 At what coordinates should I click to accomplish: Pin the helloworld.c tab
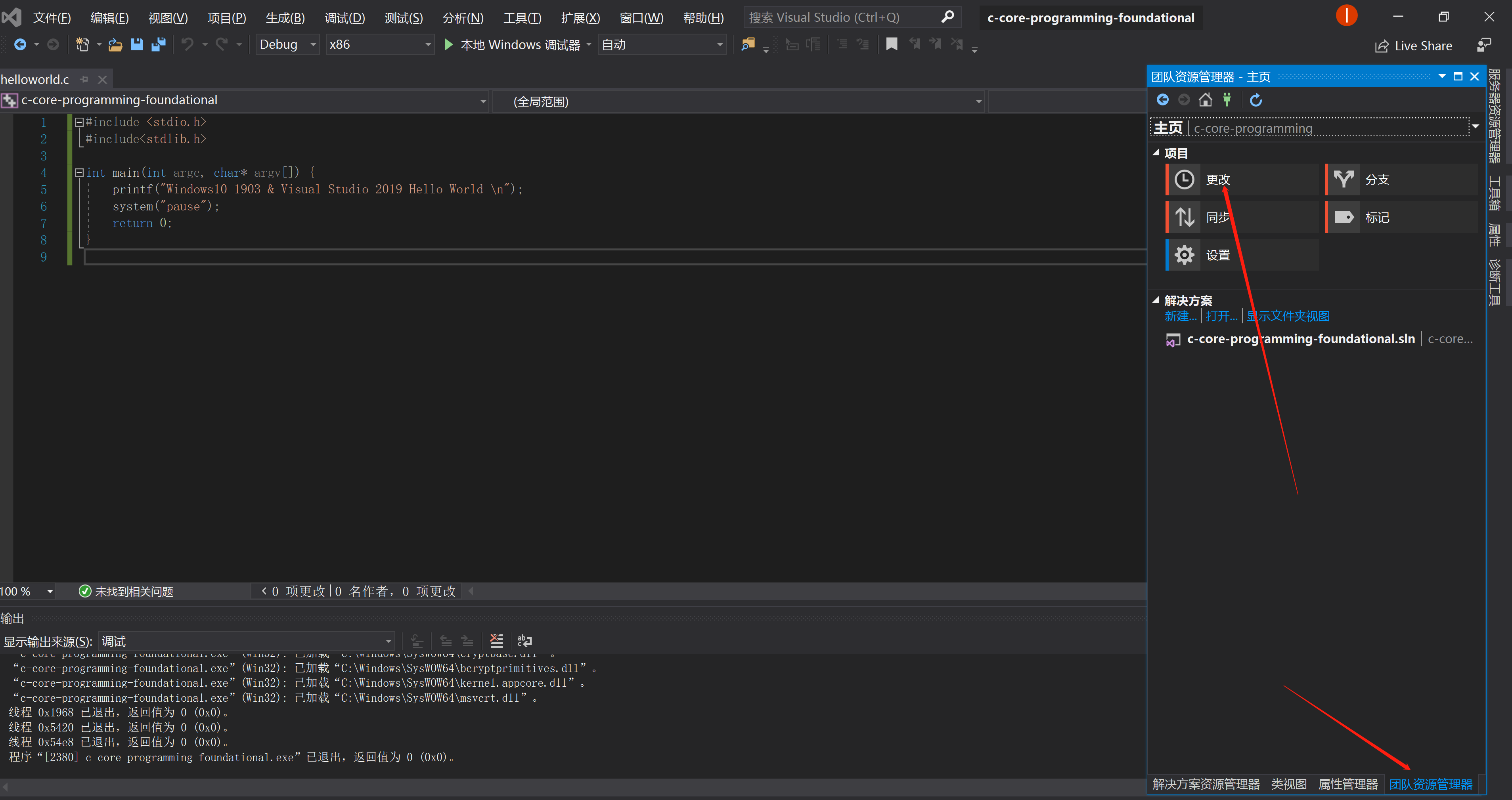click(x=84, y=79)
